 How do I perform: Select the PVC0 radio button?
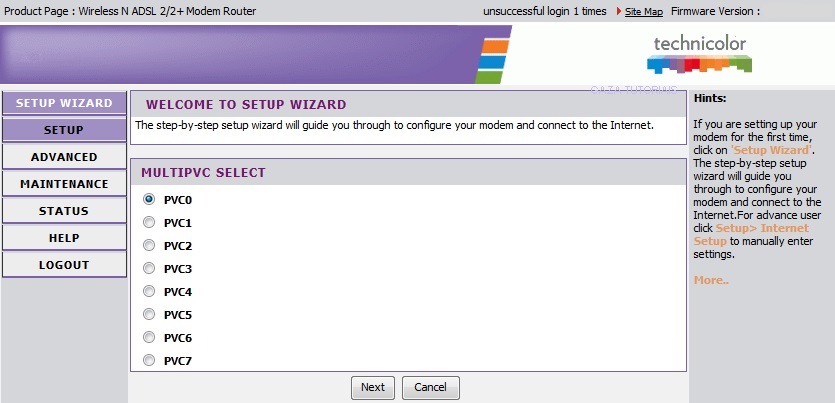point(149,200)
